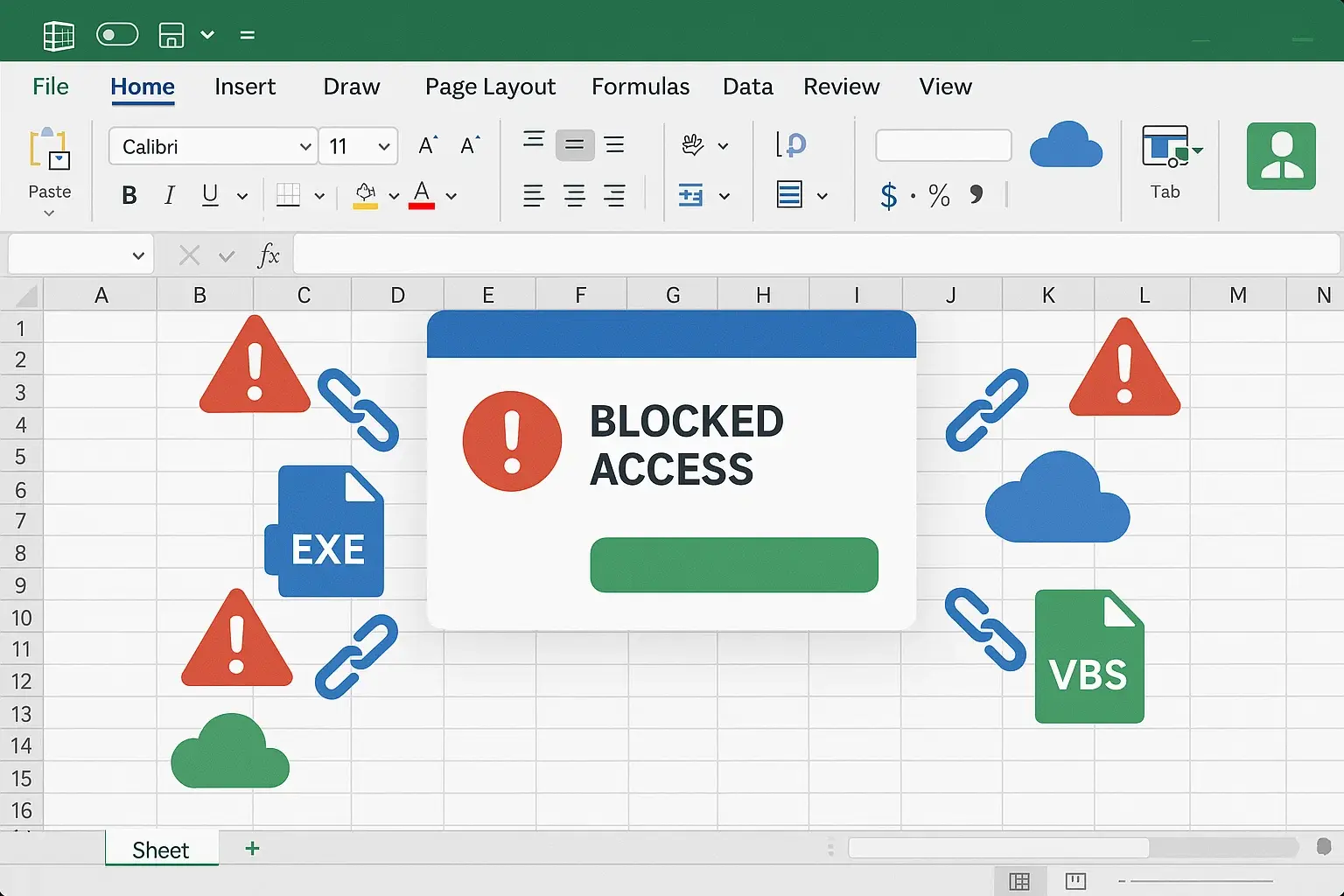Align text right

coord(615,196)
